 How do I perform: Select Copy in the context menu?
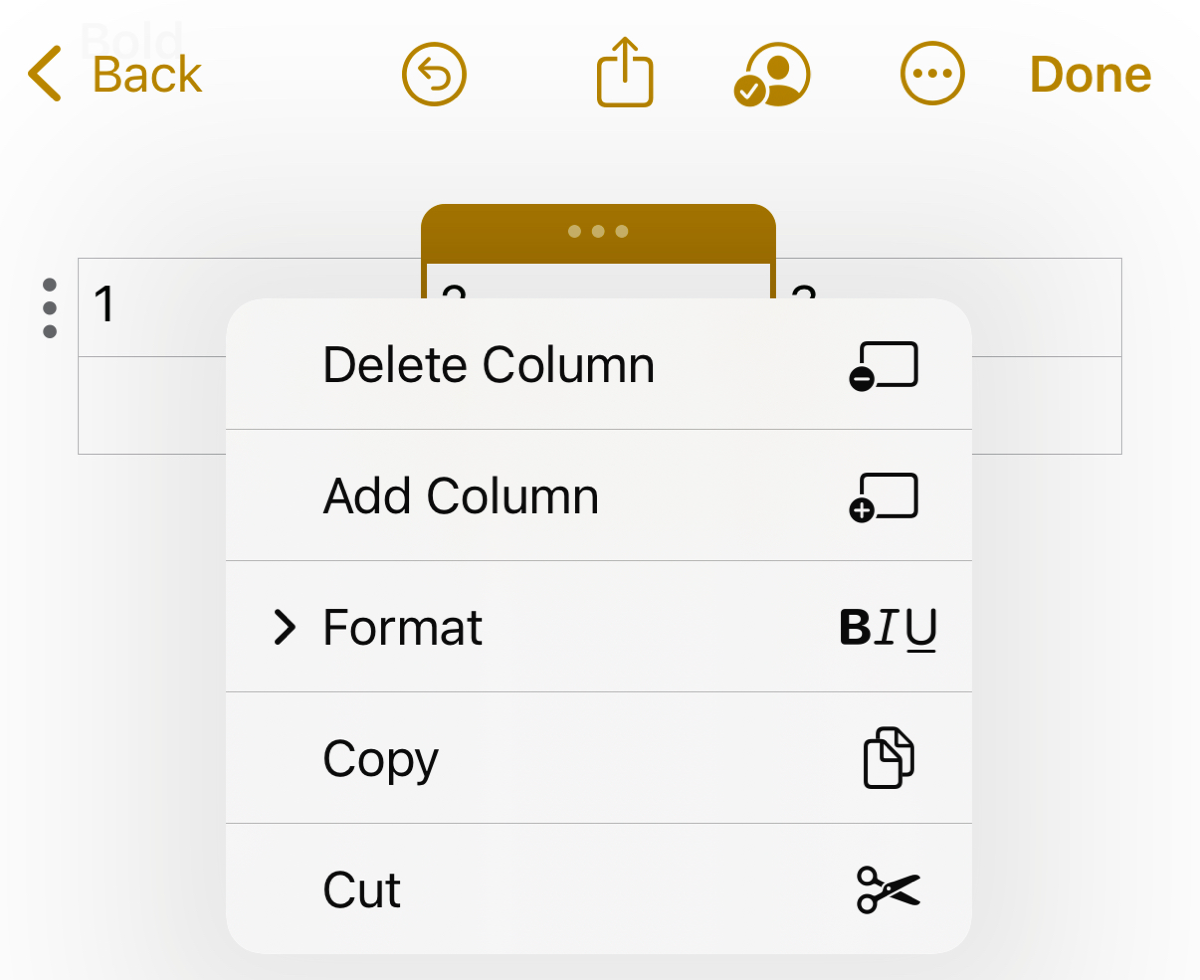coord(380,759)
